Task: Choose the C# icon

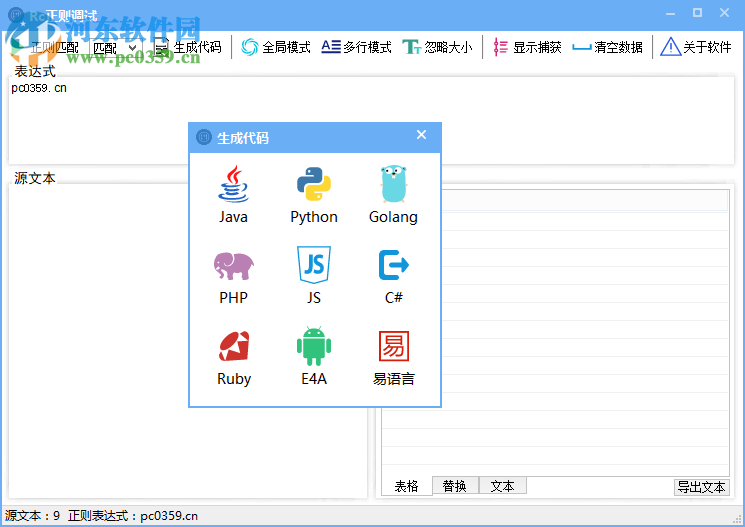Action: [x=393, y=265]
